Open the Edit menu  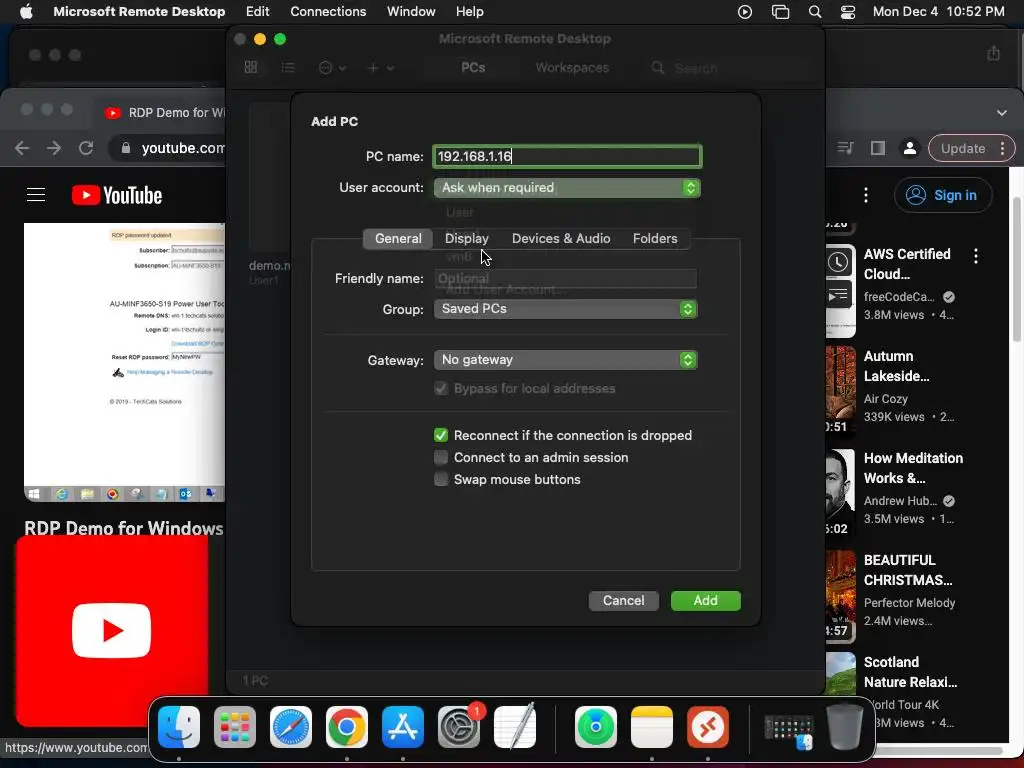[257, 12]
